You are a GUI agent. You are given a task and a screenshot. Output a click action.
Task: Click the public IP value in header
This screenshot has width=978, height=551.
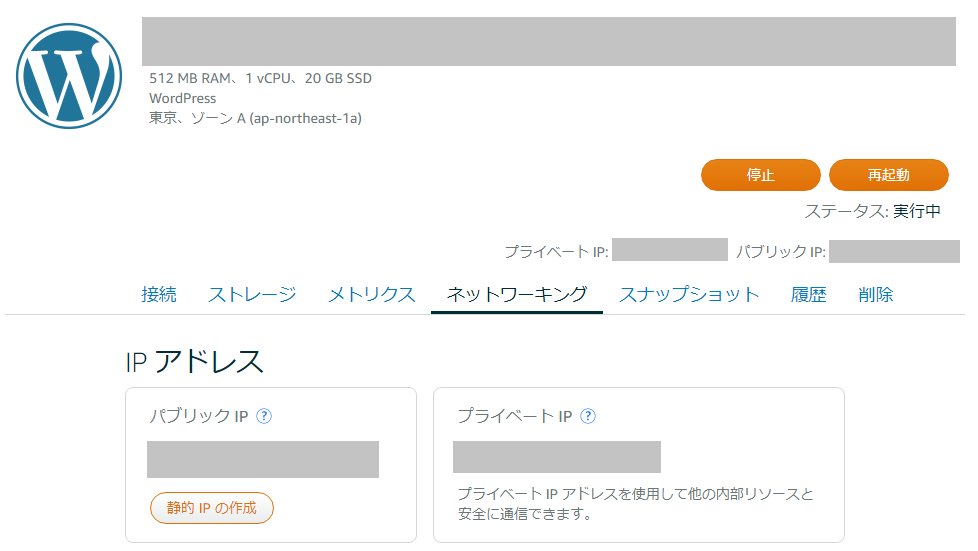click(894, 251)
